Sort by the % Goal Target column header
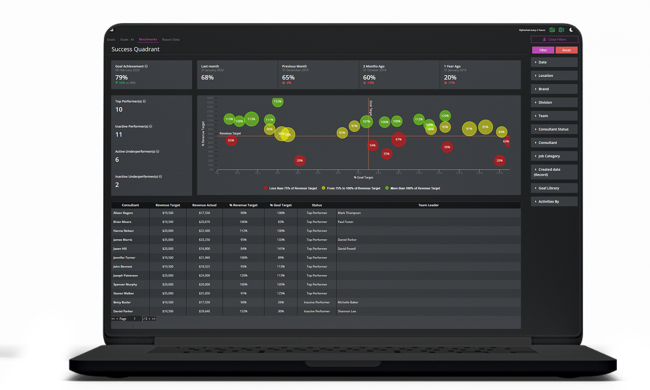The height and width of the screenshot is (390, 650). pyautogui.click(x=281, y=205)
